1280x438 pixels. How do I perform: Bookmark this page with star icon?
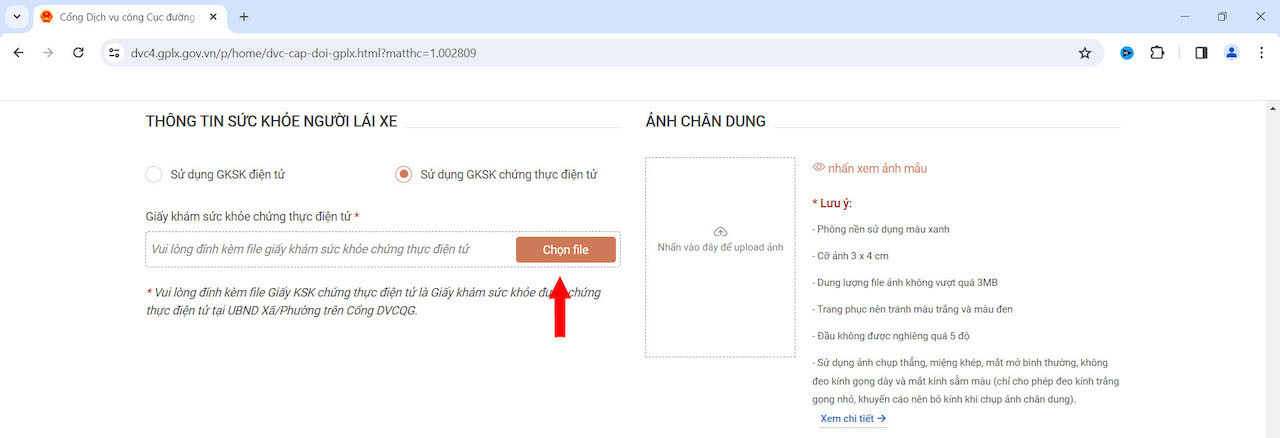pos(1085,53)
